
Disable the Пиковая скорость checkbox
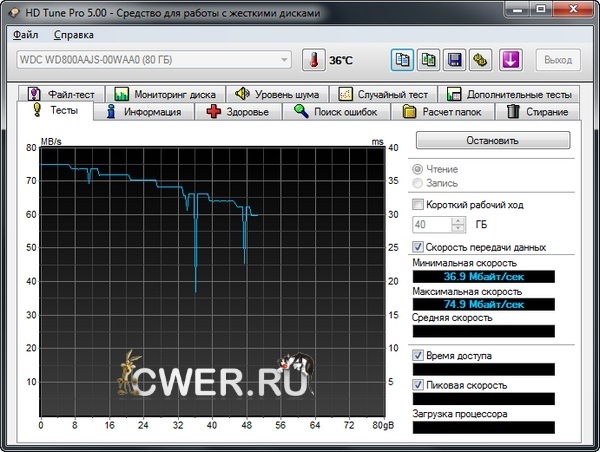pos(419,384)
